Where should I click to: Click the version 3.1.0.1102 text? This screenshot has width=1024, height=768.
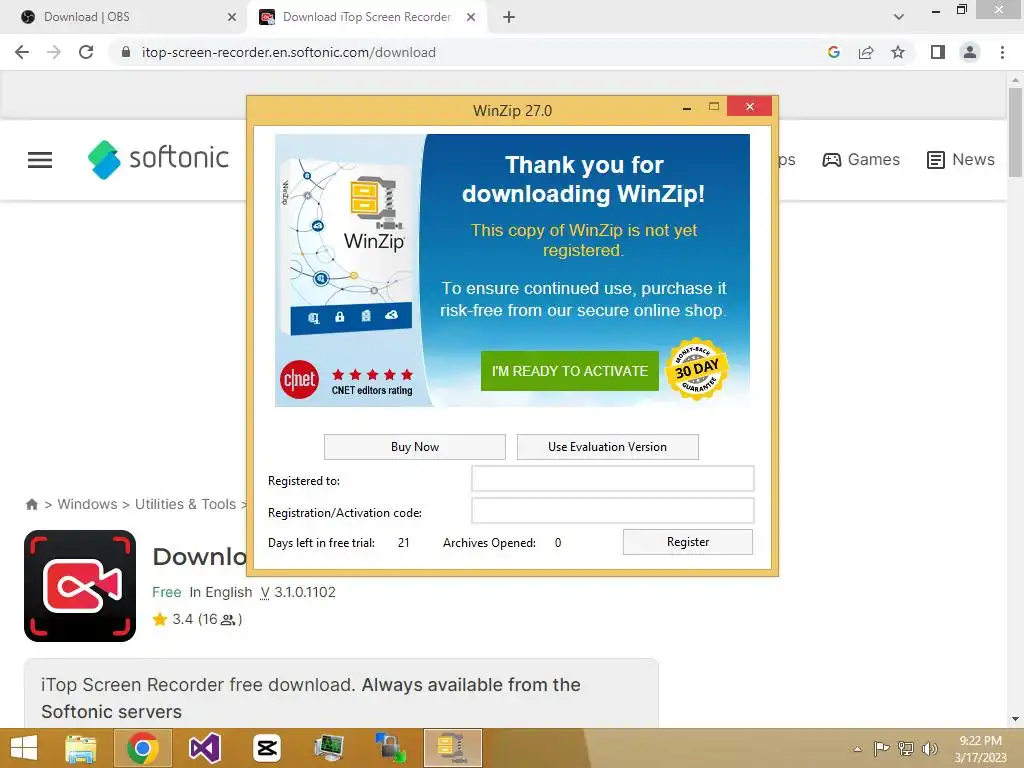[x=298, y=592]
